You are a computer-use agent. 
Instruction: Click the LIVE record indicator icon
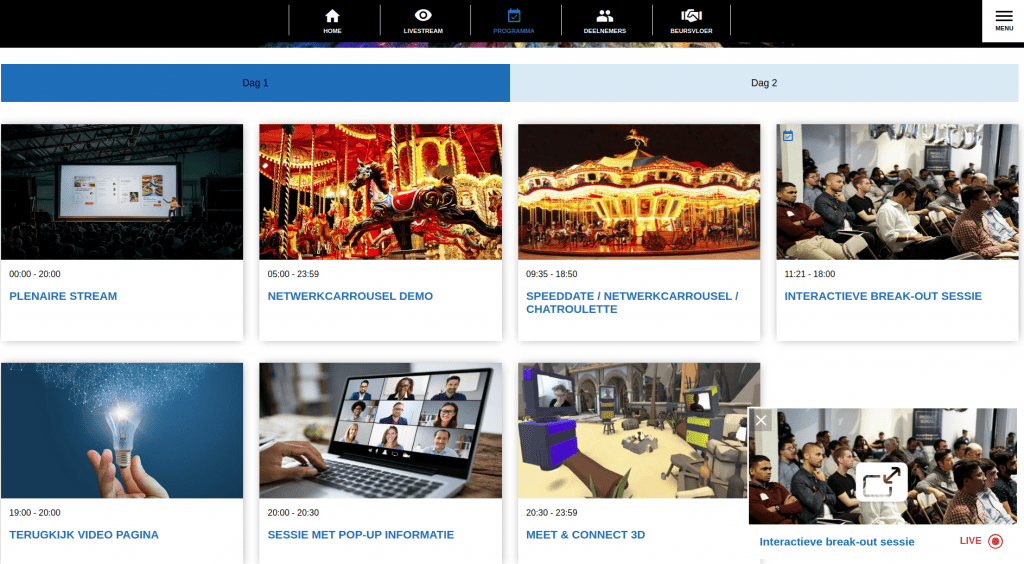click(x=995, y=541)
